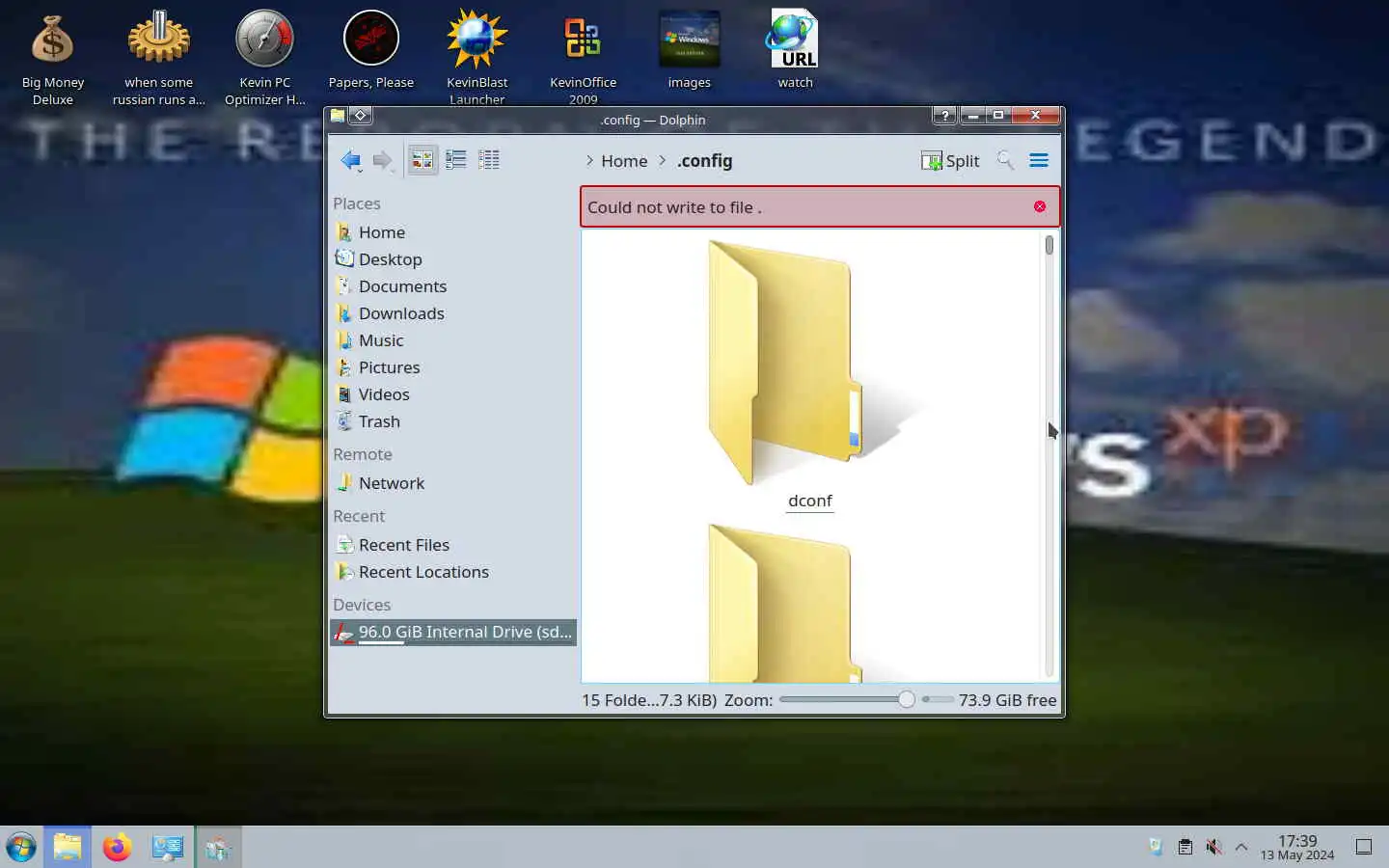Screen dimensions: 1389x868
Task: Open the clipboard tray icon
Action: click(1185, 847)
